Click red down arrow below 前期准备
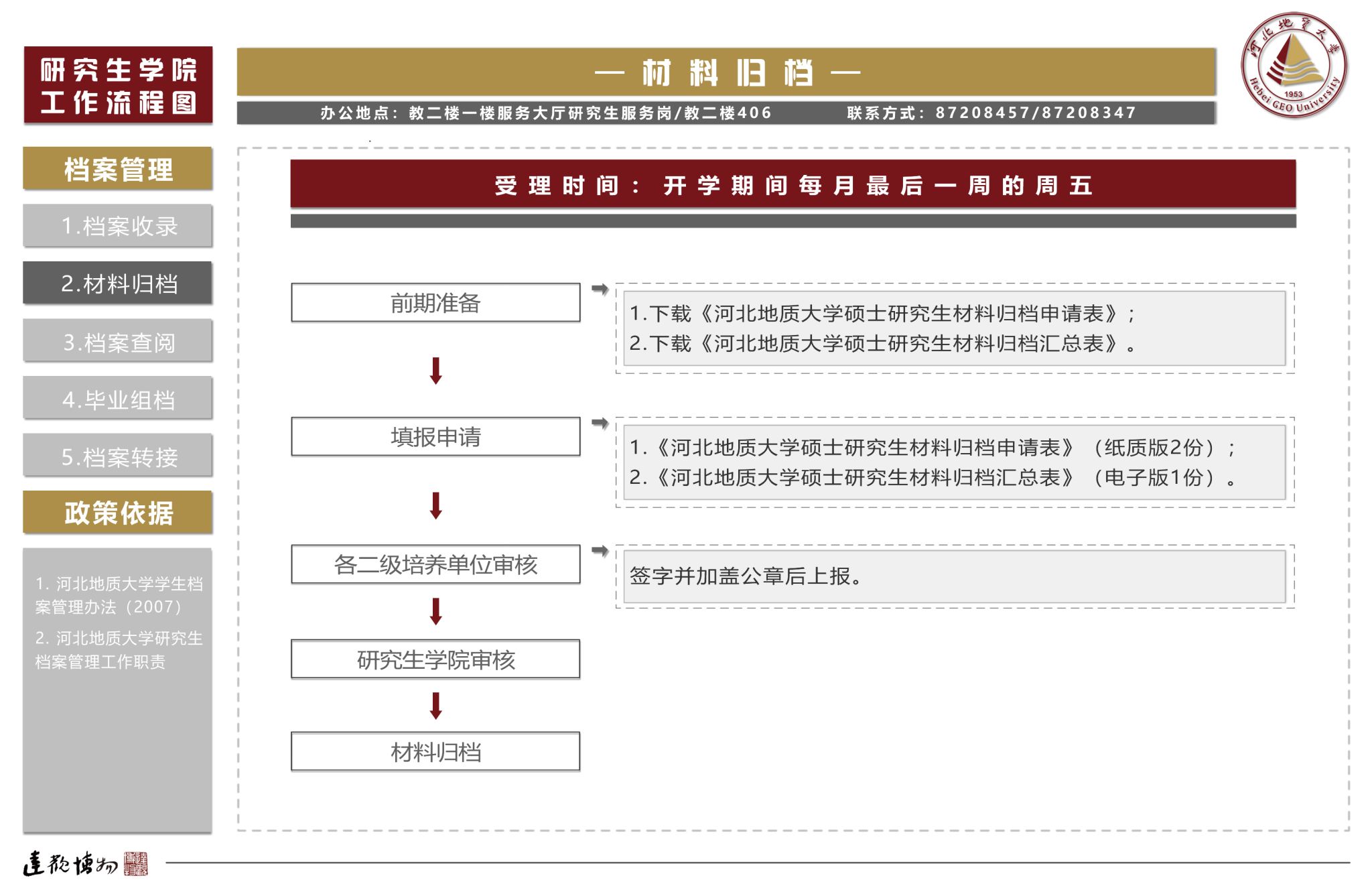Viewport: 1372px width, 888px height. 435,371
